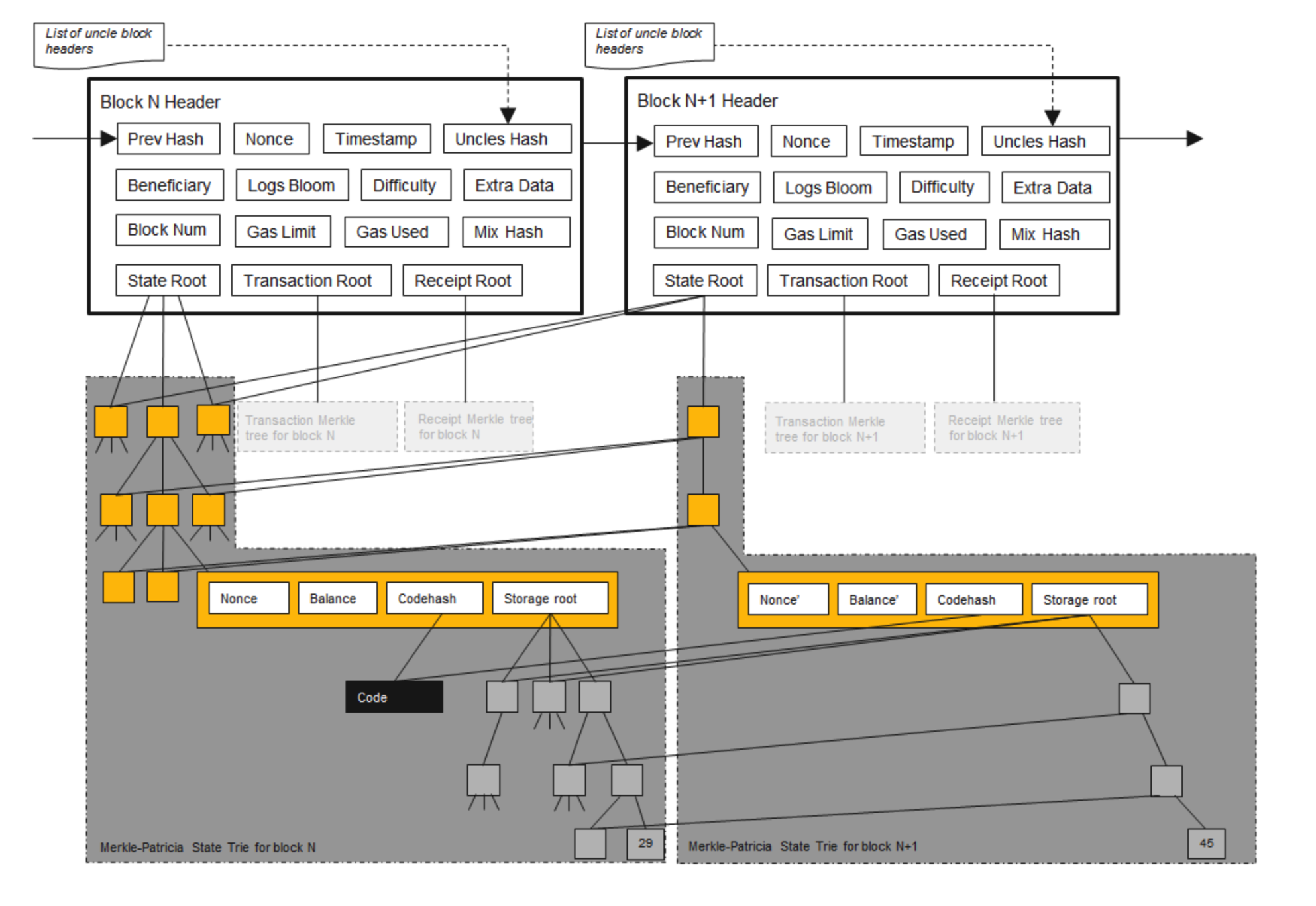The image size is (1316, 906).
Task: Select Difficulty in Block N+1 Header
Action: 944,187
